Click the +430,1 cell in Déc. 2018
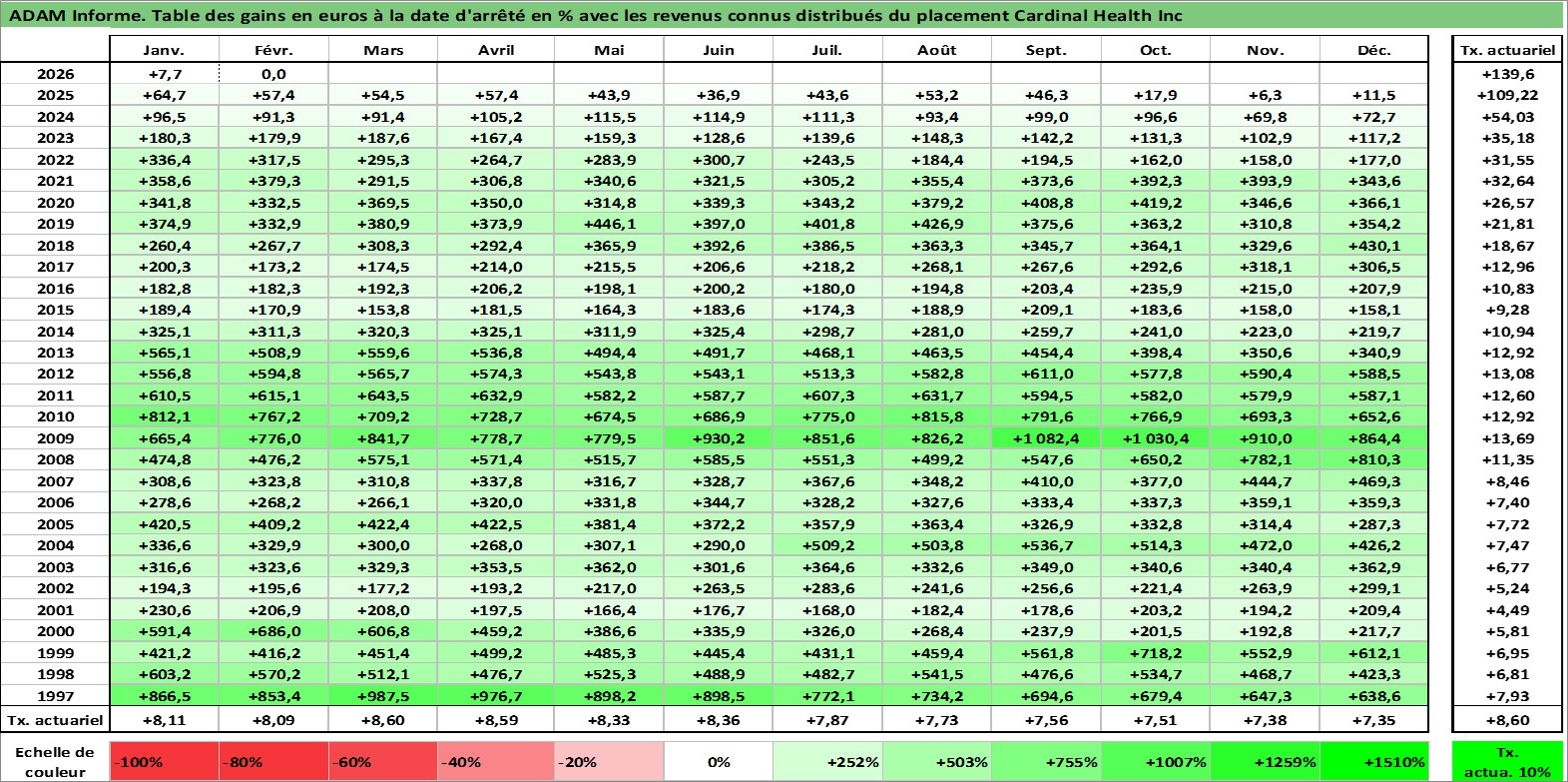The width and height of the screenshot is (1568, 782). click(x=1374, y=245)
